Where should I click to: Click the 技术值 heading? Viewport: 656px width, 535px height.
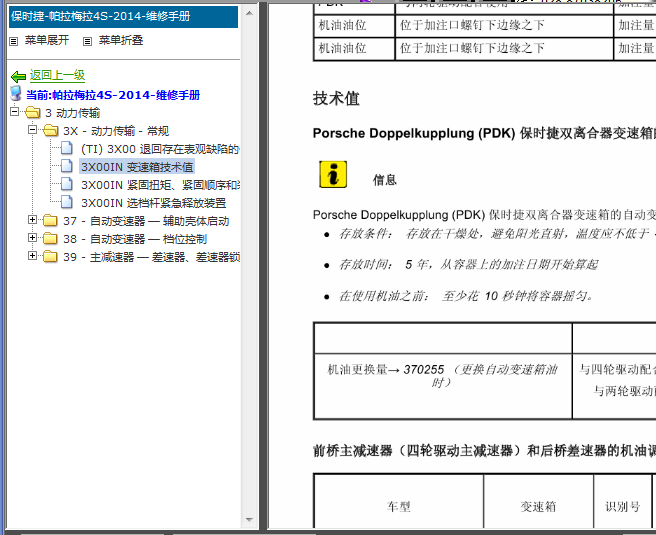pos(336,99)
